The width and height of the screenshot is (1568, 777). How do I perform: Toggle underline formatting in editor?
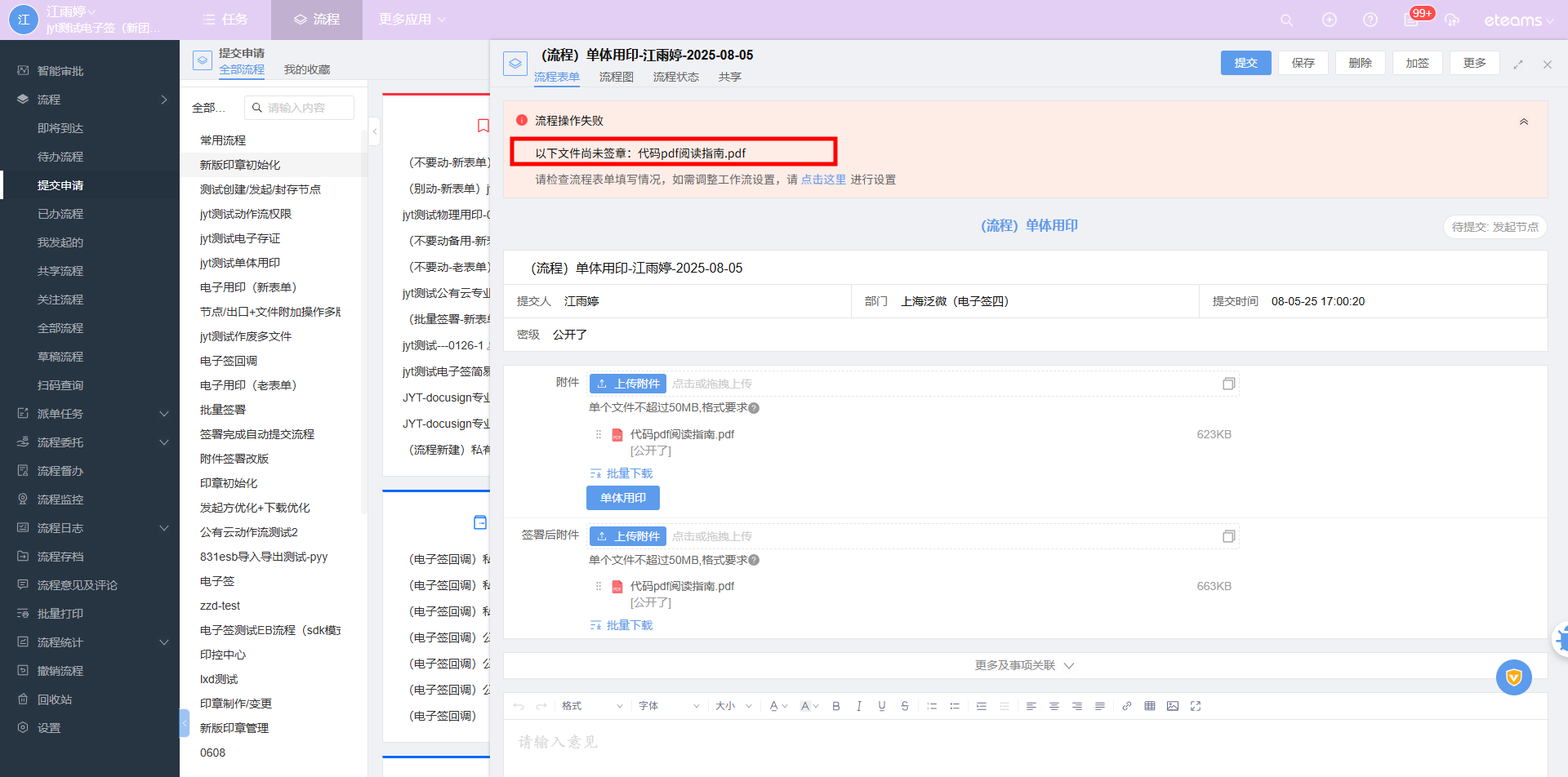(x=882, y=706)
